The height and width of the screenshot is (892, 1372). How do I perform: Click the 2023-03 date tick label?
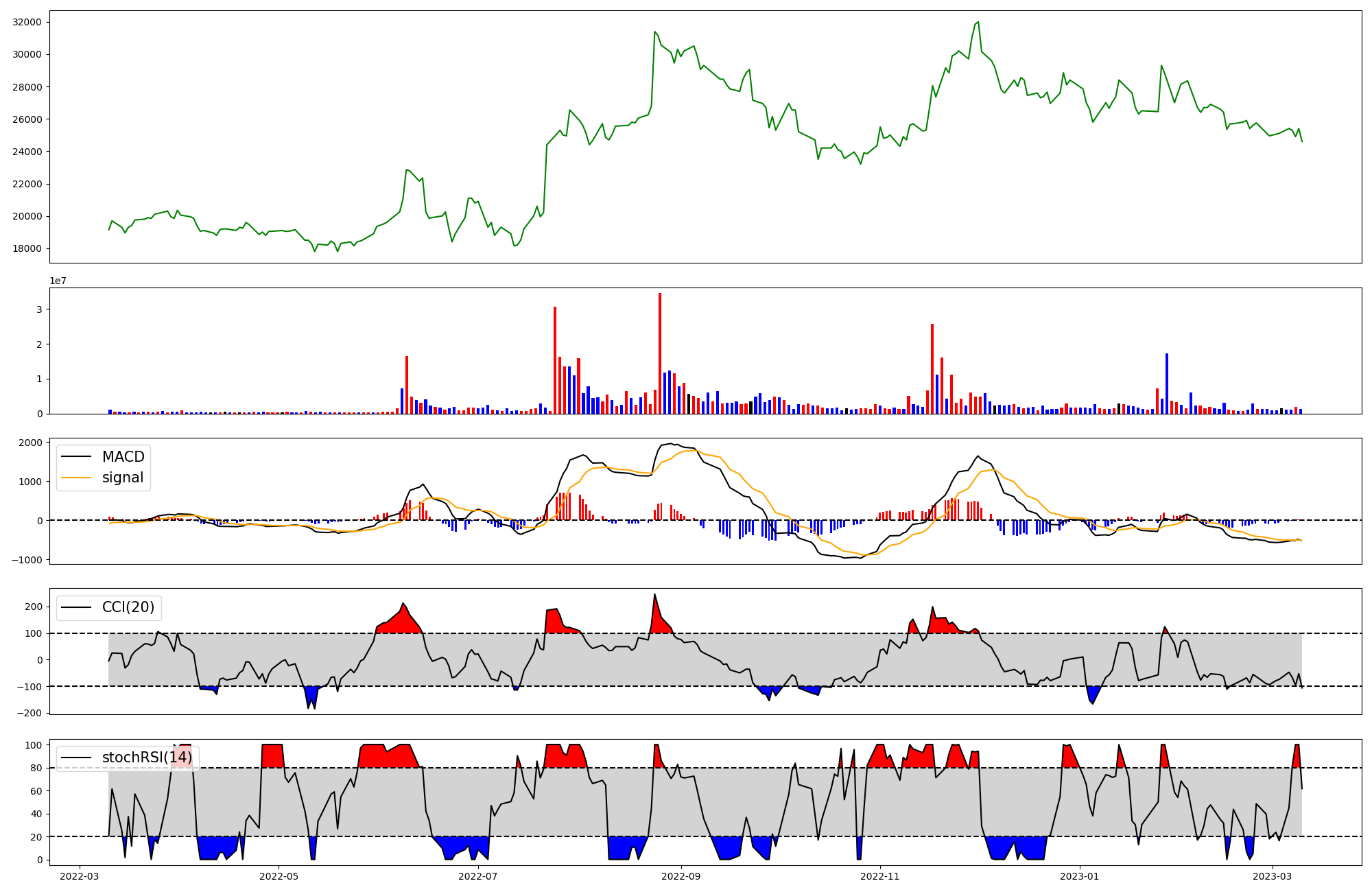(1273, 876)
